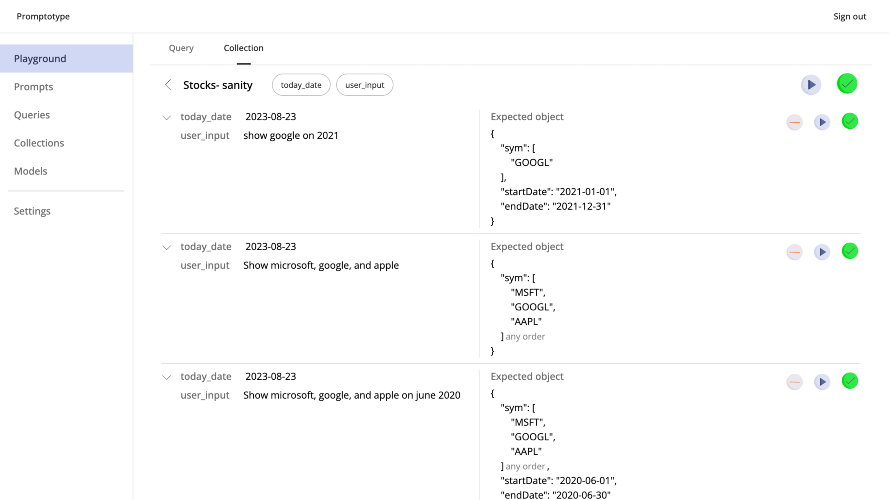Click the first case's 2023-08-23 date value

click(270, 116)
